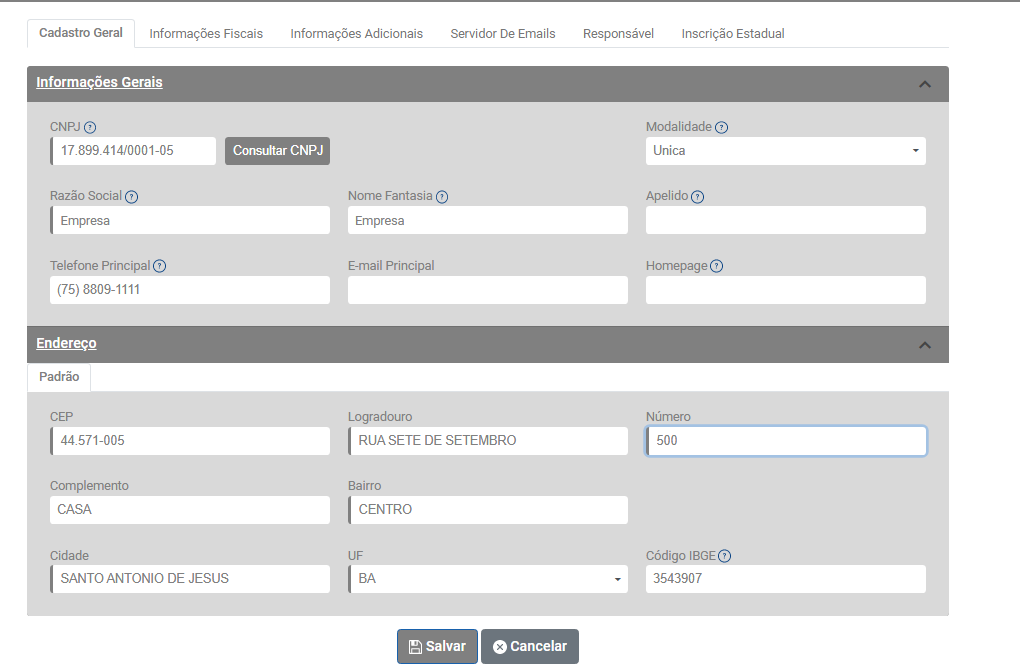The width and height of the screenshot is (1020, 667).
Task: Switch to the Informações Fiscais tab
Action: point(206,33)
